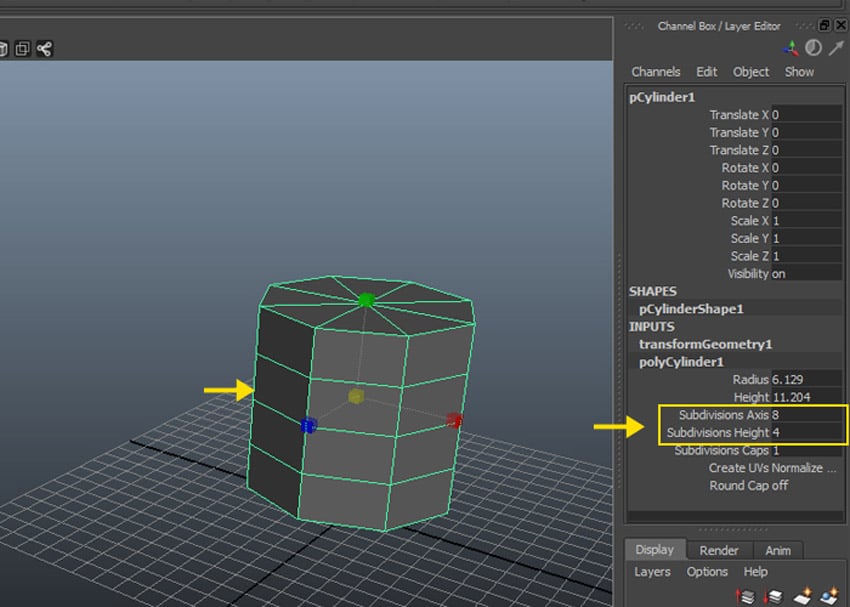Screen dimensions: 850x607
Task: Click the colored XYZ axis manipulator icon
Action: 792,48
